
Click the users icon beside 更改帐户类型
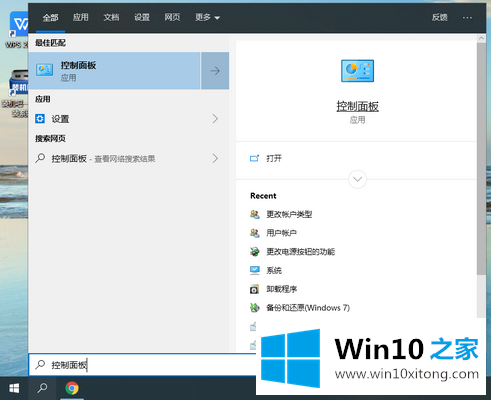point(255,214)
